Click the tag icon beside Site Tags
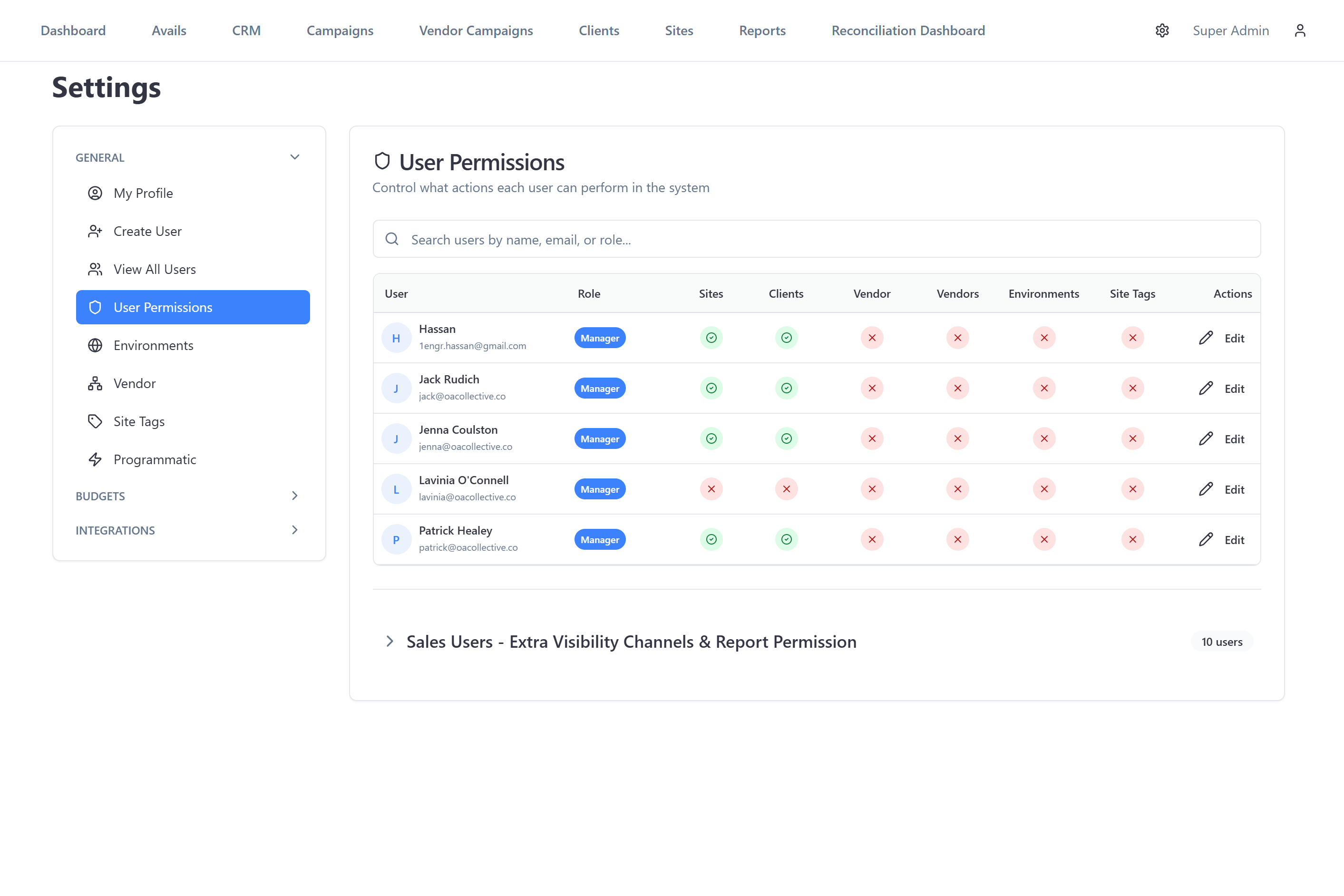 (95, 421)
